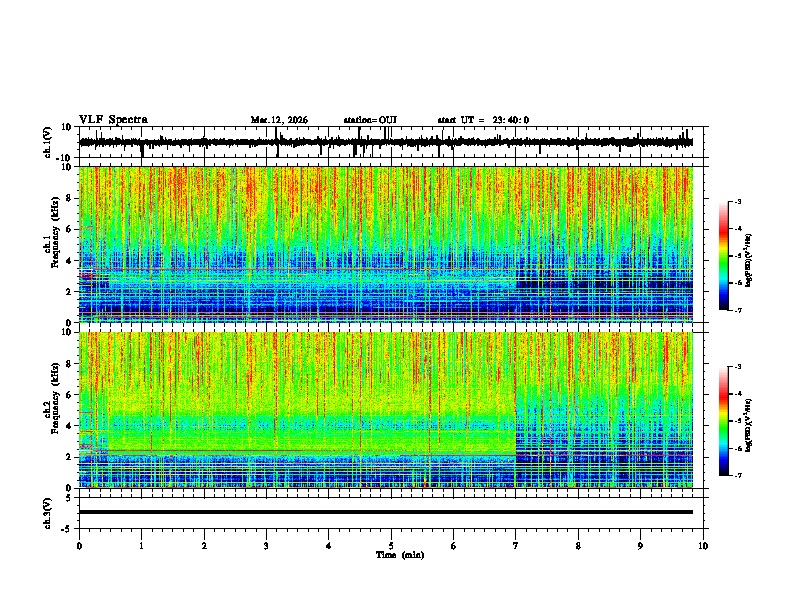Click the '-7' label on ch.1 colorbar

738,310
